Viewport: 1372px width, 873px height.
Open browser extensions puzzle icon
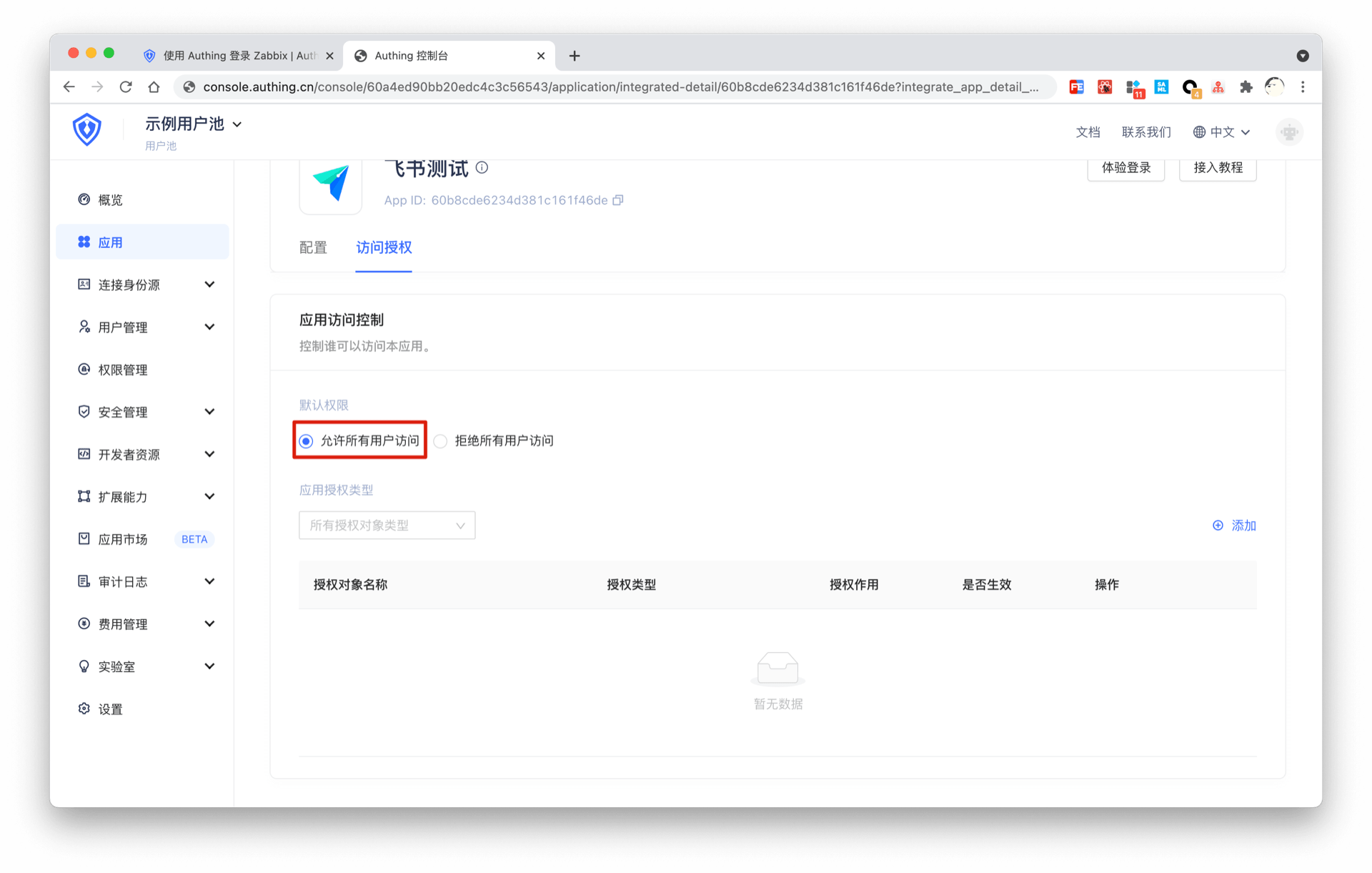1246,87
